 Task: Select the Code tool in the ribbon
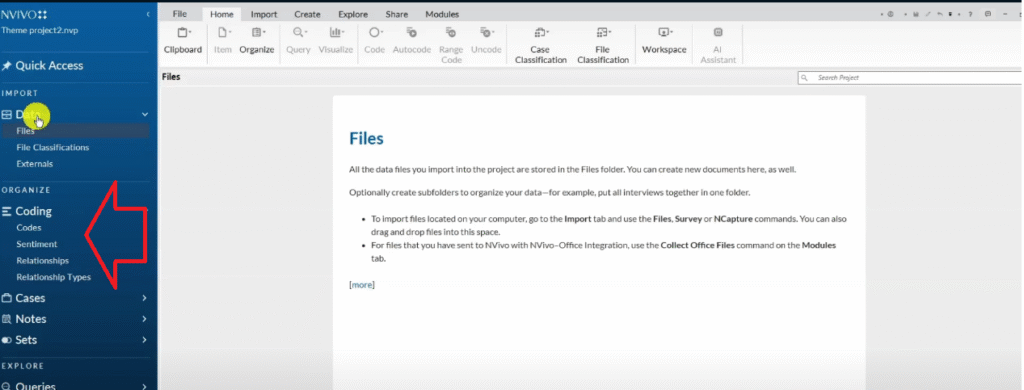click(x=374, y=41)
